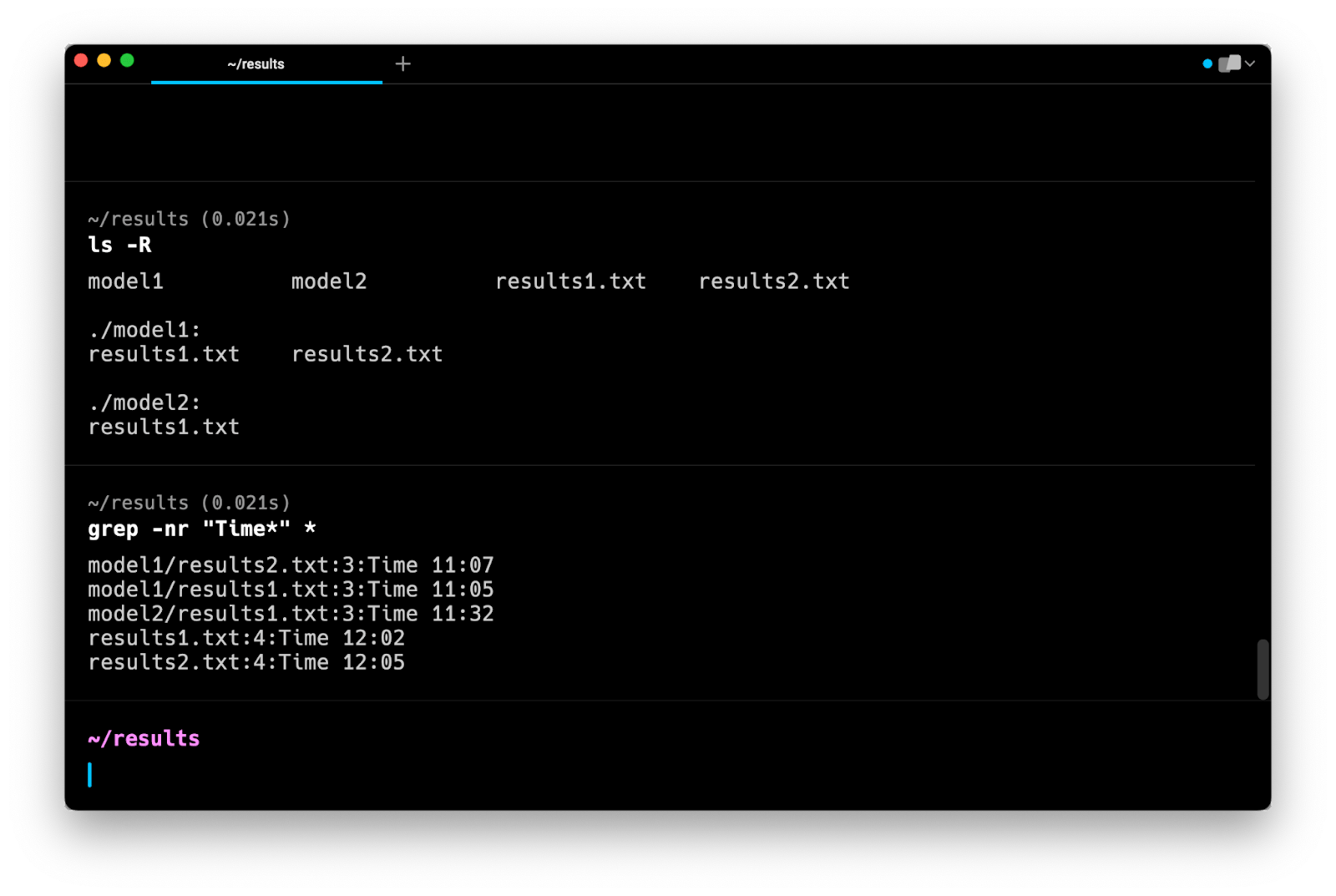Click model2 in the top-level ls listing
This screenshot has width=1336, height=896.
329,281
